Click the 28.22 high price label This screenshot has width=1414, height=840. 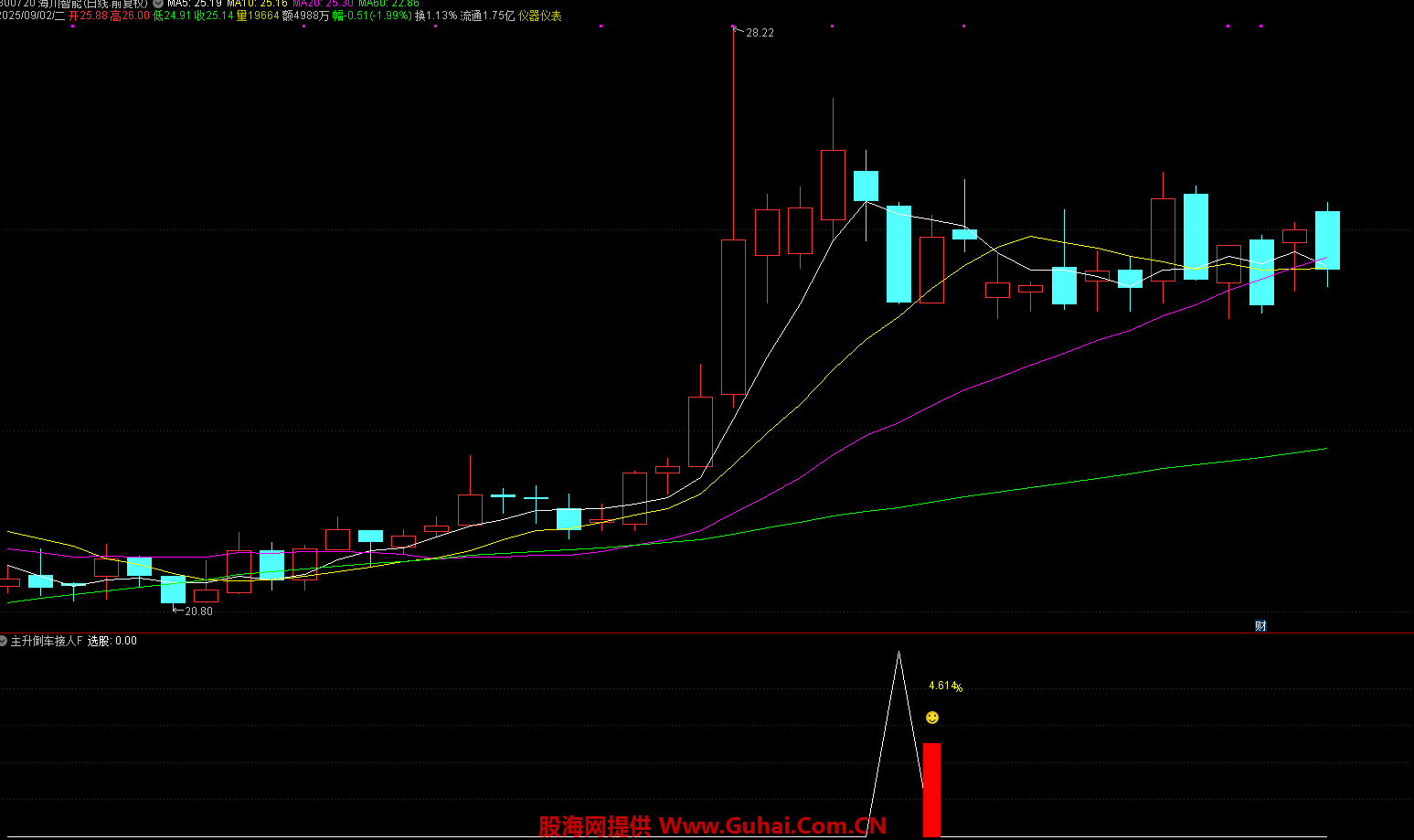coord(760,33)
